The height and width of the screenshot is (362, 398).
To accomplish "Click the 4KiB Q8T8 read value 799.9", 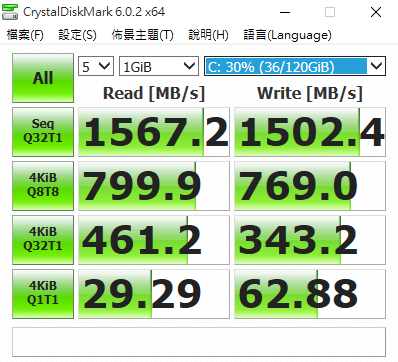I will (x=154, y=186).
